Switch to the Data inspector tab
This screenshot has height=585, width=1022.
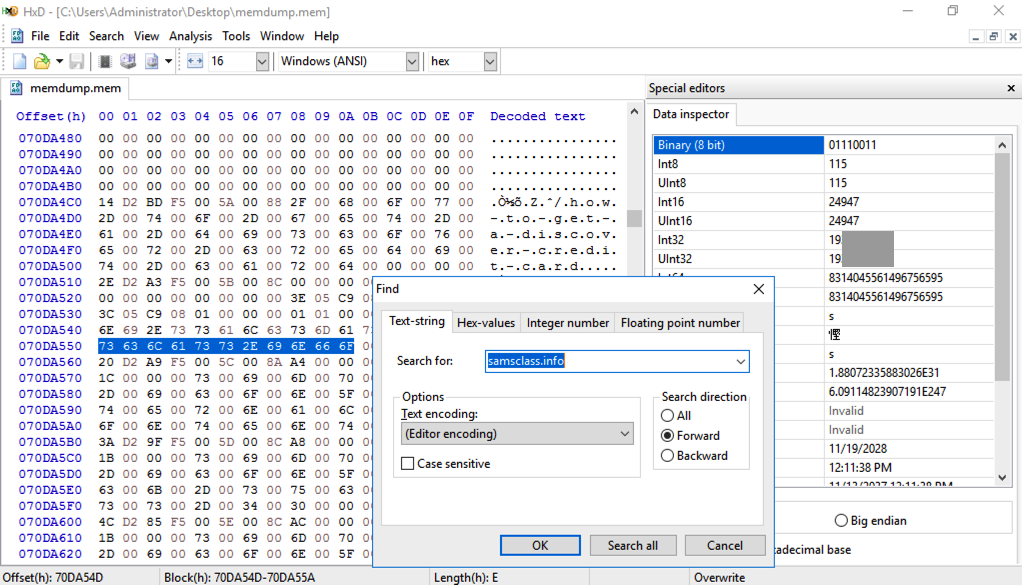691,114
